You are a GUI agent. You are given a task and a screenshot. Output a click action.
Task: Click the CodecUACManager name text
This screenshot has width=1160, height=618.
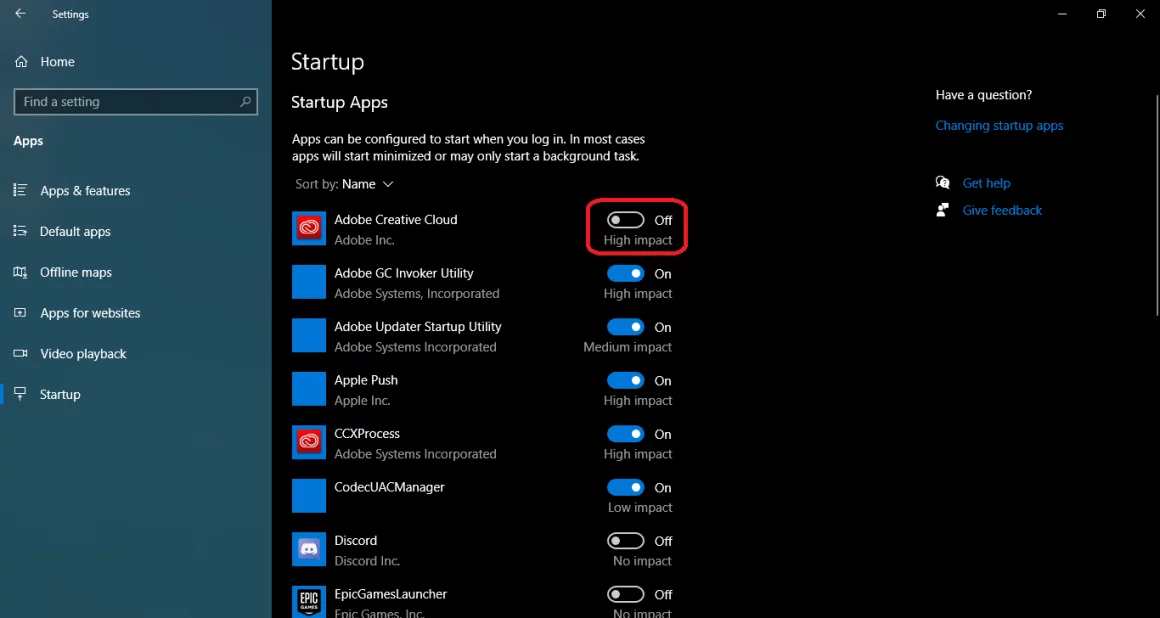[x=389, y=487]
